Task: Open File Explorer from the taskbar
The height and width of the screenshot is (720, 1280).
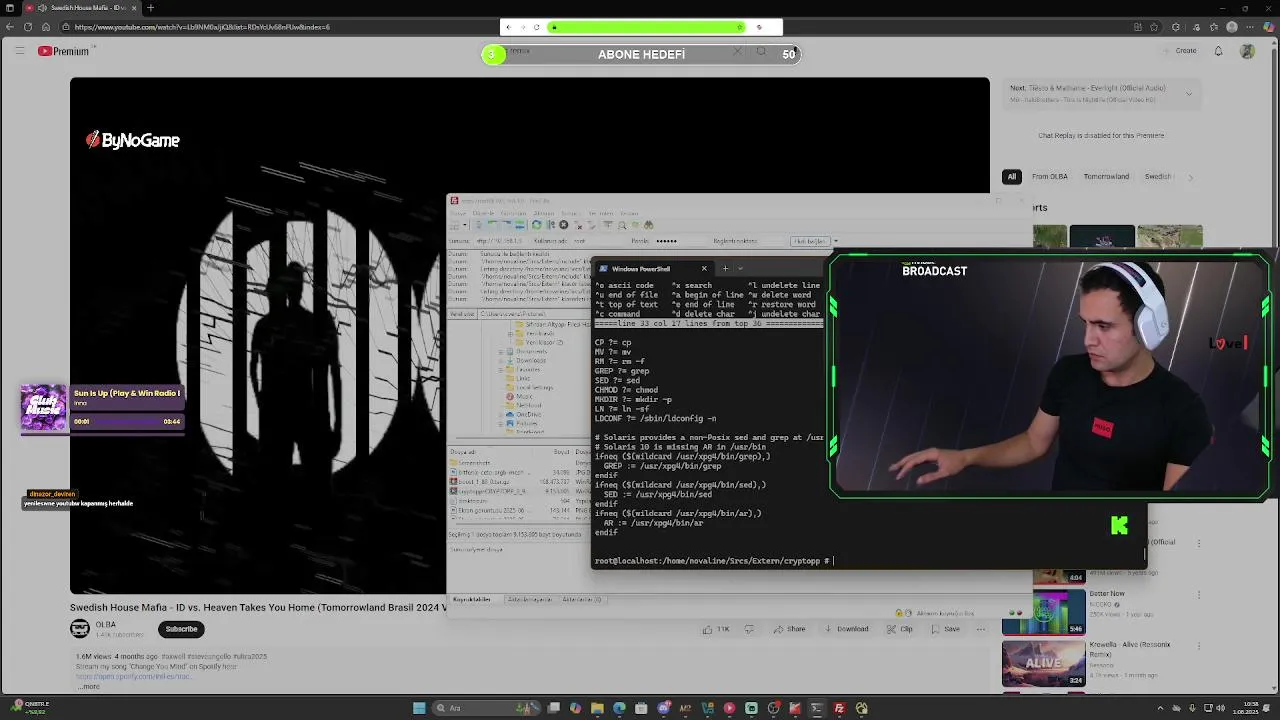Action: click(597, 708)
